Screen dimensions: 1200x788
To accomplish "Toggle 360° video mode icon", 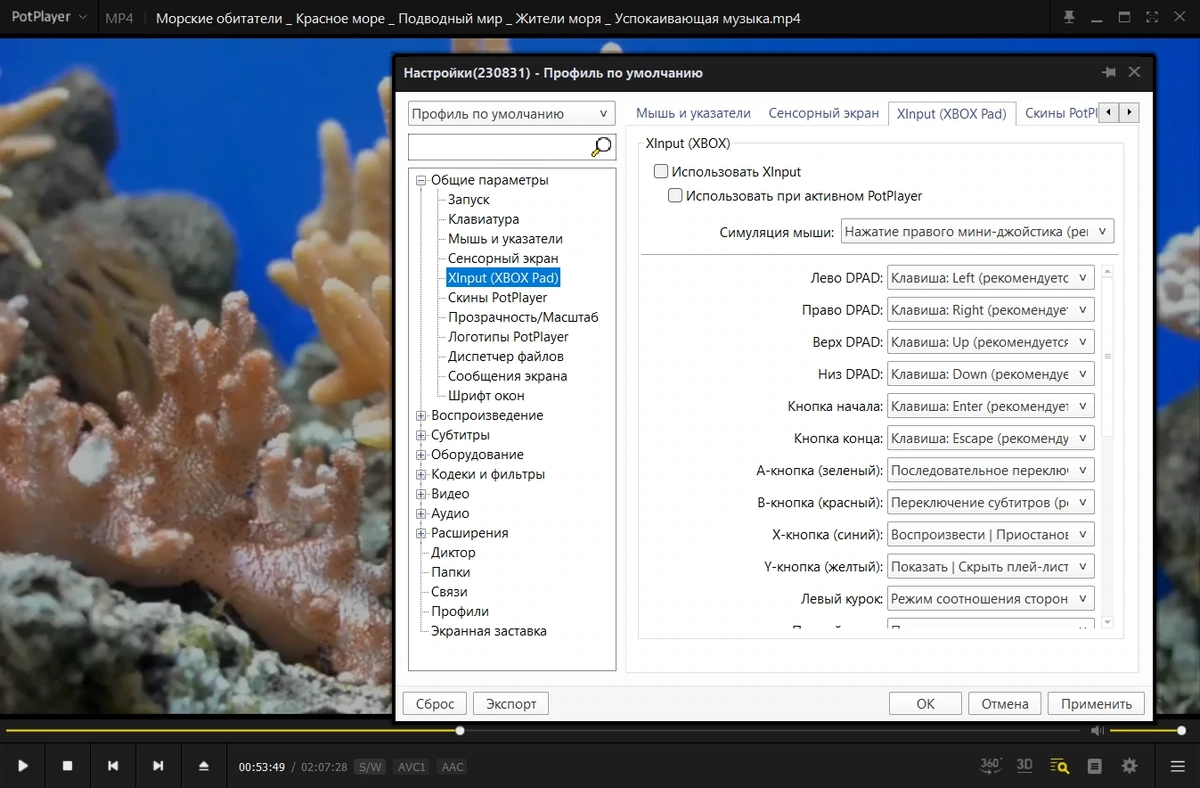I will [x=990, y=766].
